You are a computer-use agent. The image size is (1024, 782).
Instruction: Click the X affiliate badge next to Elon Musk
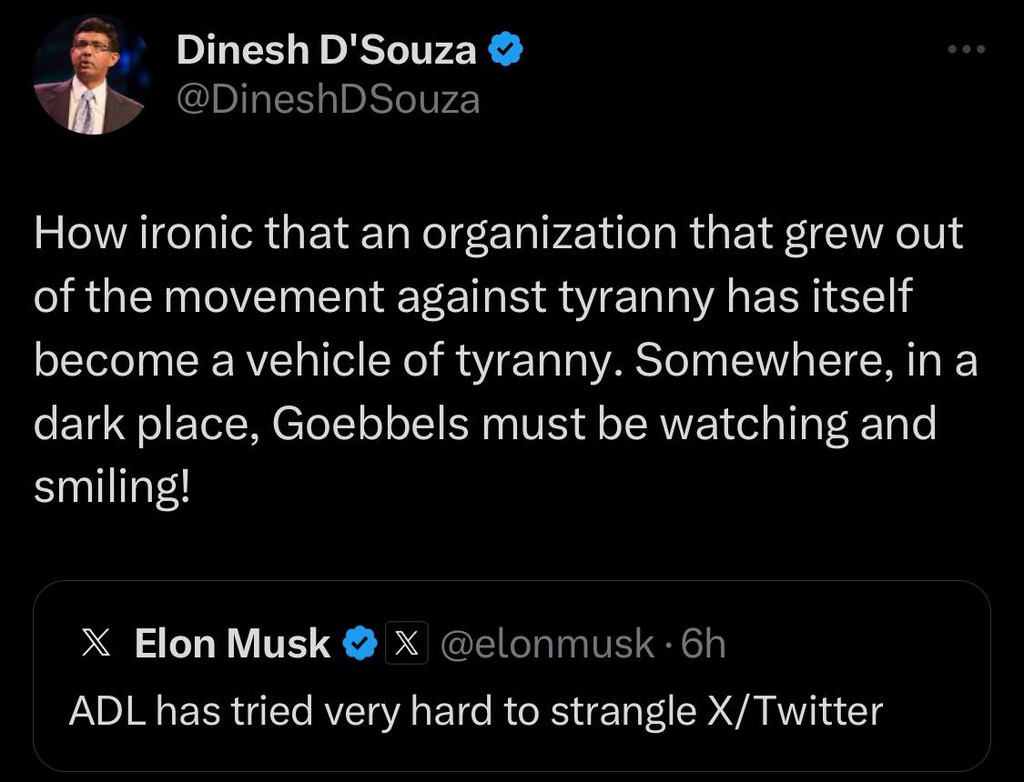pos(404,644)
